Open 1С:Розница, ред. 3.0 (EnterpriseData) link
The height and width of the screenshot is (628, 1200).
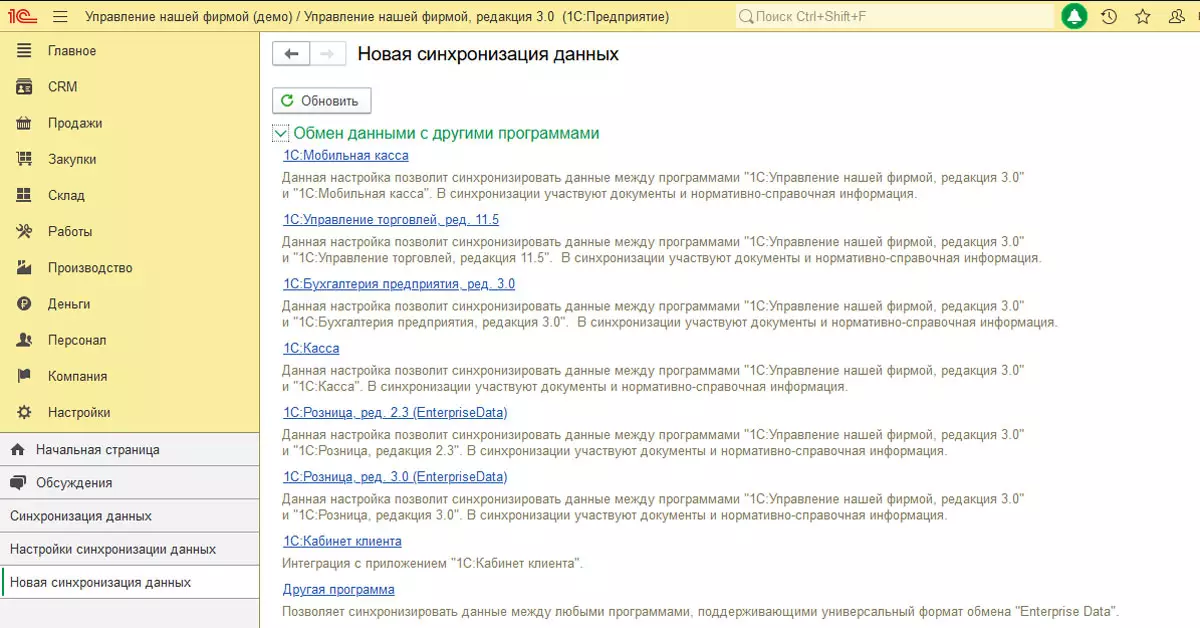tap(395, 477)
